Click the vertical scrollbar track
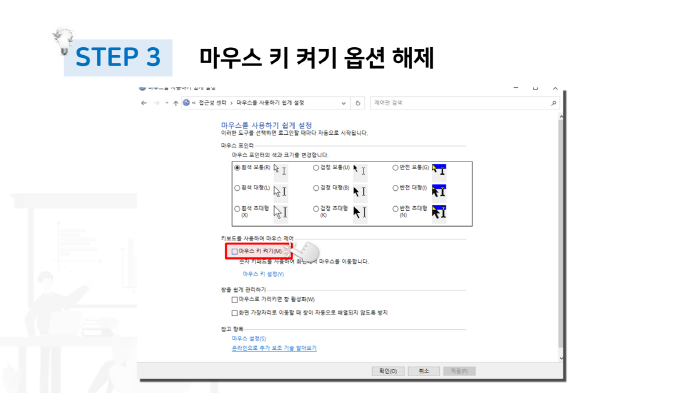Image resolution: width=700 pixels, height=393 pixels. tap(561, 237)
